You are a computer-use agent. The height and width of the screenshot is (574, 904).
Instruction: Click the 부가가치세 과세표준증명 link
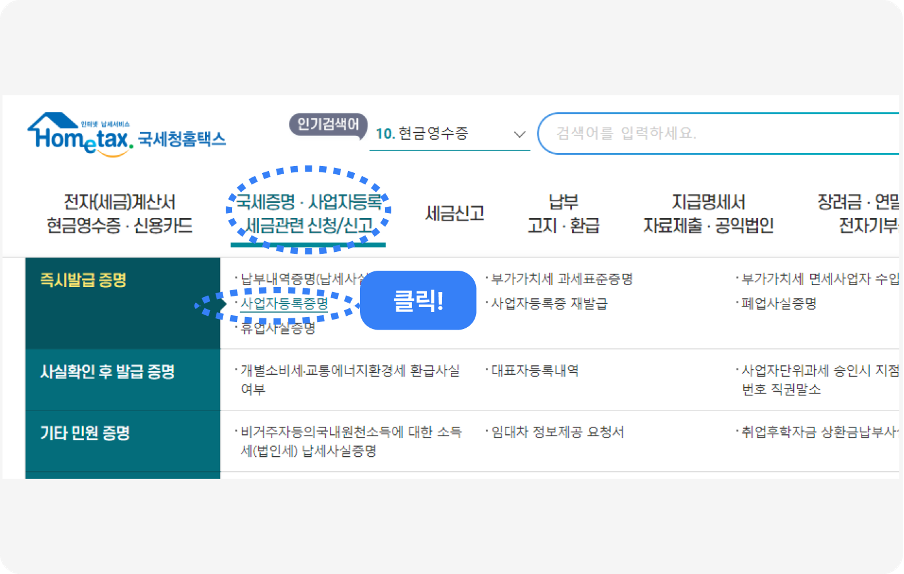tap(562, 280)
